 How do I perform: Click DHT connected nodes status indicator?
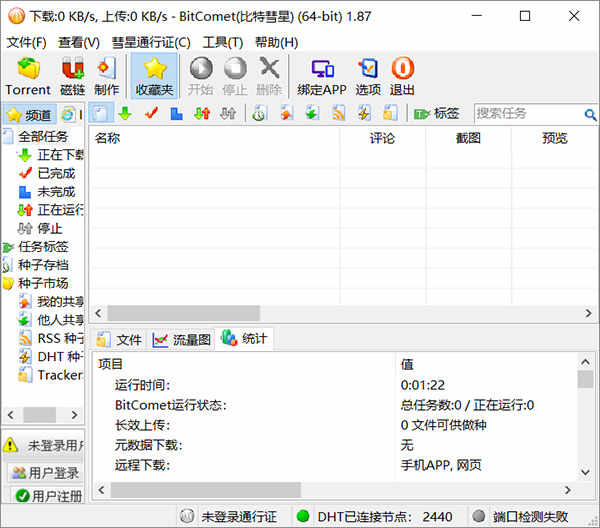click(374, 517)
